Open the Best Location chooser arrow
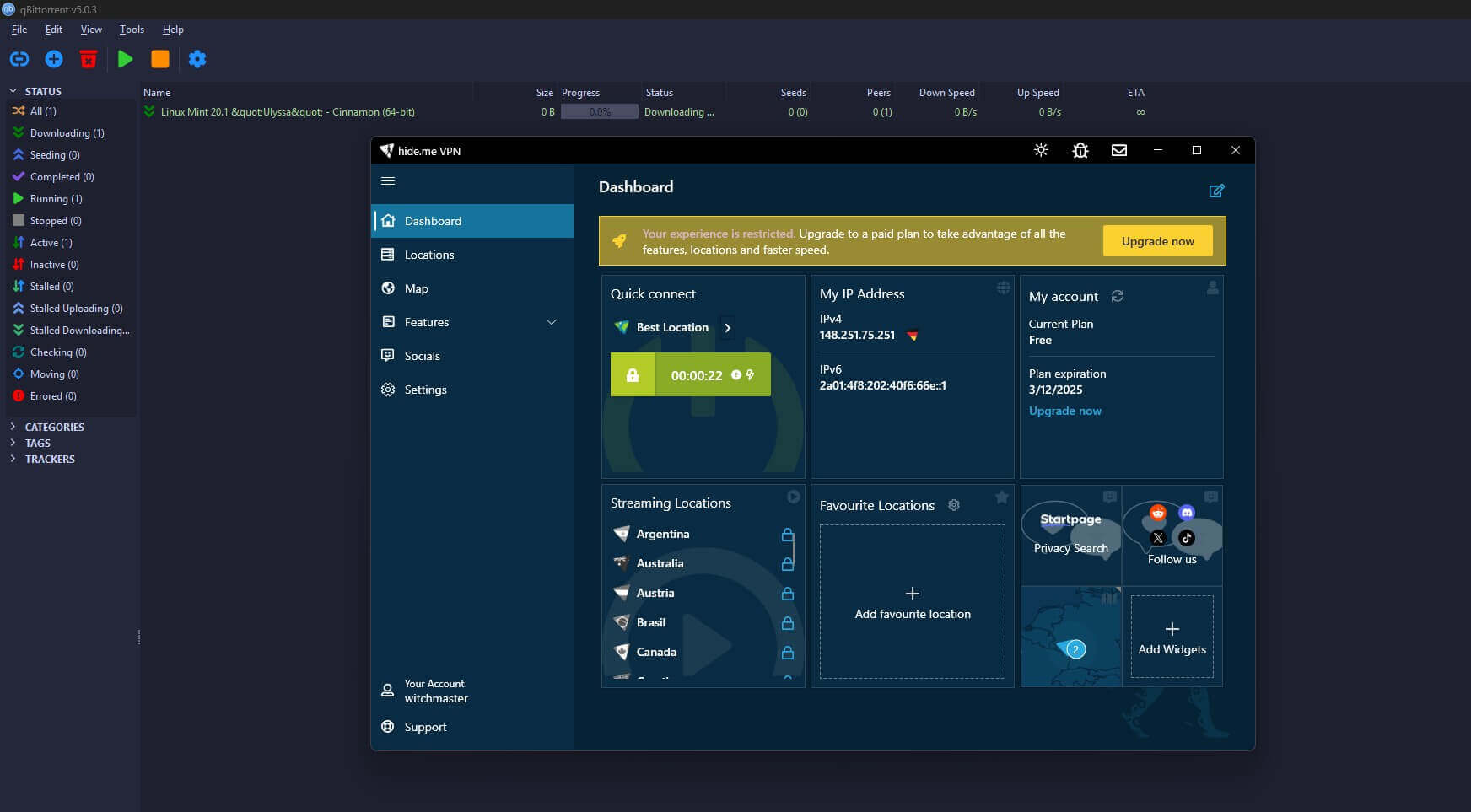Screen dimensions: 1471x812 tap(727, 327)
